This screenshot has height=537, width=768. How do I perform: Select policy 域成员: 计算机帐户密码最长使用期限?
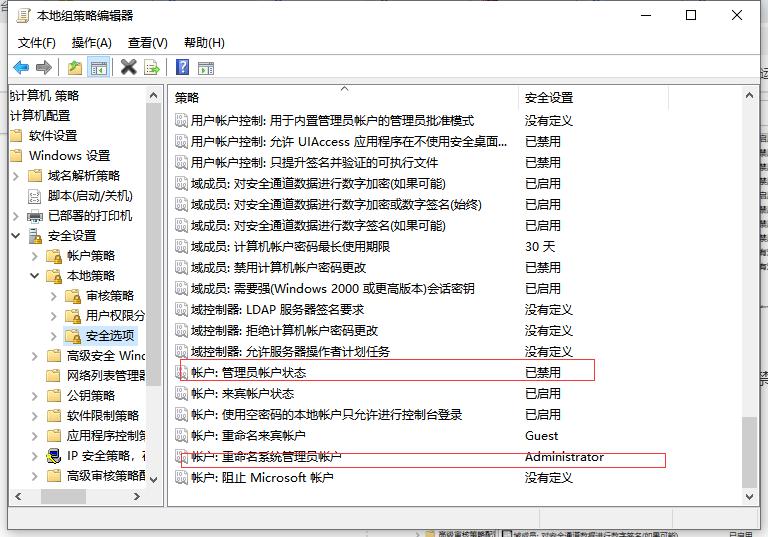coord(290,246)
